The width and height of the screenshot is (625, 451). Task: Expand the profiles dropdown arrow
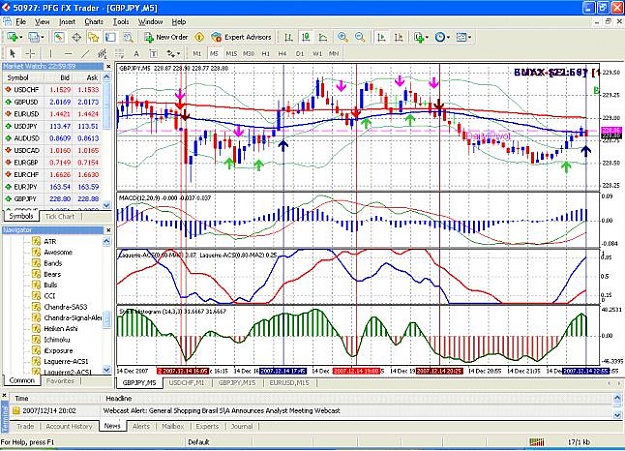[x=42, y=37]
